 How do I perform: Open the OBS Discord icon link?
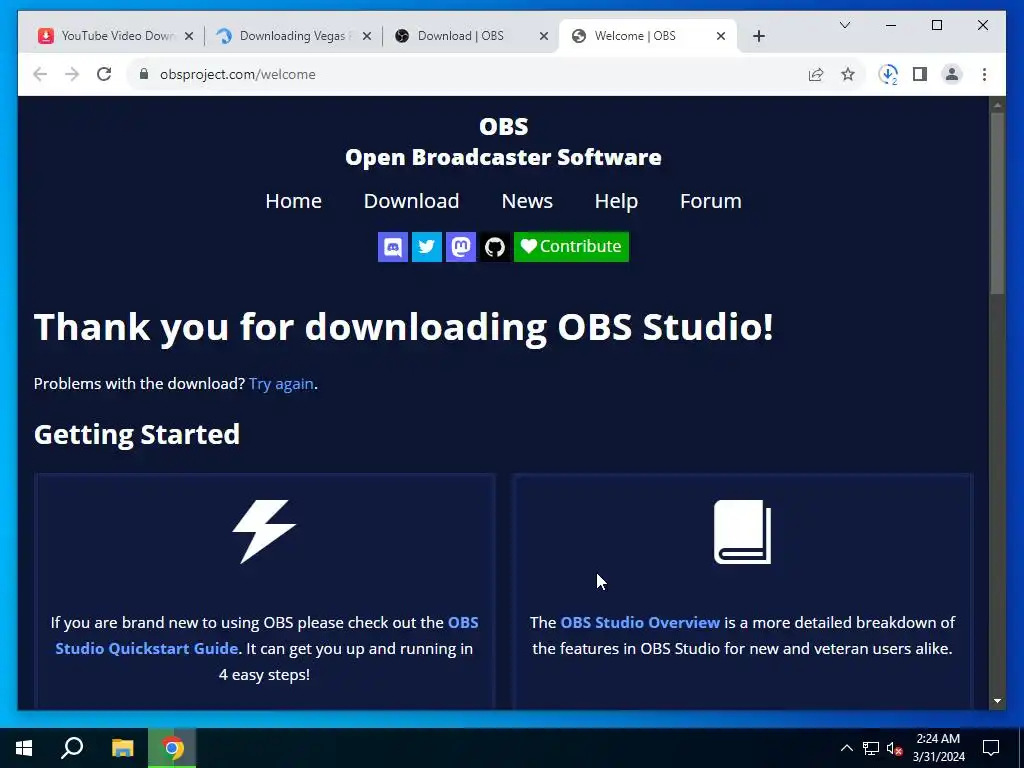click(392, 247)
